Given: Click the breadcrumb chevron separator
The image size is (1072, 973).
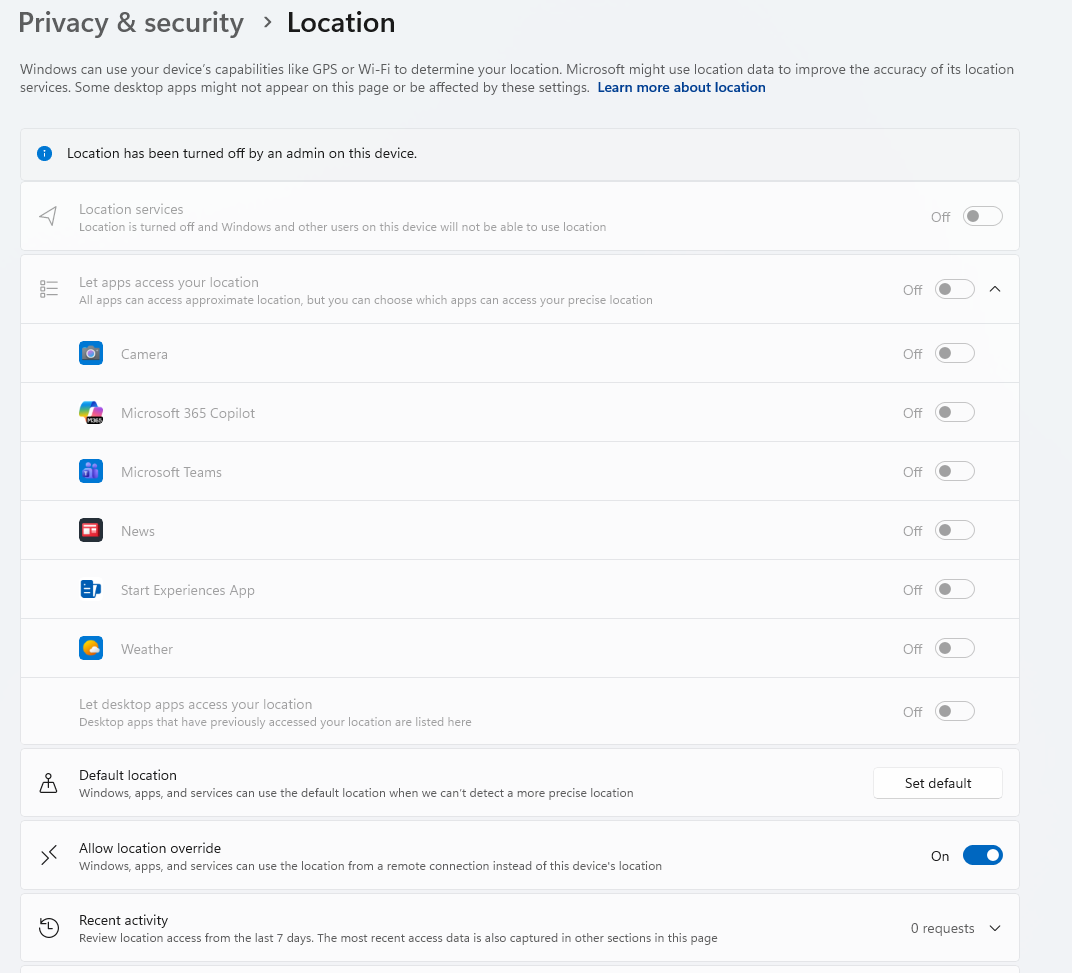Looking at the screenshot, I should 267,23.
